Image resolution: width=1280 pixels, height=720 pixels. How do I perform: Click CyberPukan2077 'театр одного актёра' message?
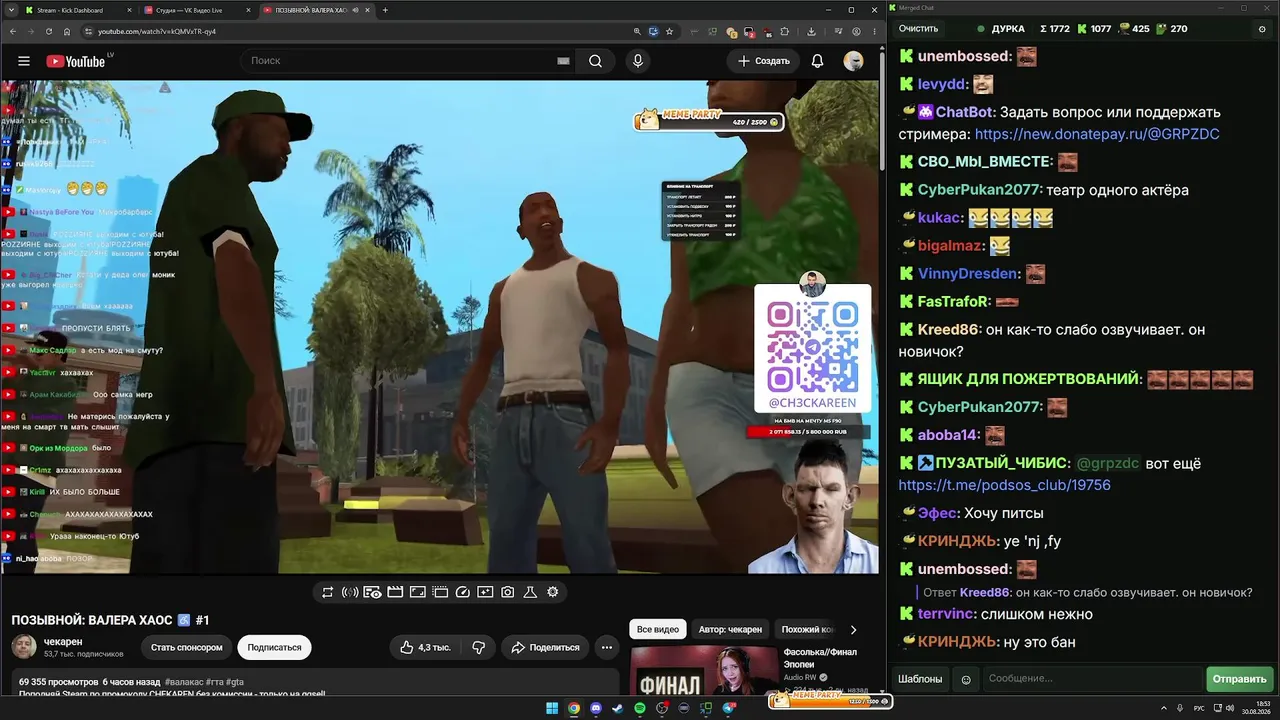click(x=1118, y=190)
